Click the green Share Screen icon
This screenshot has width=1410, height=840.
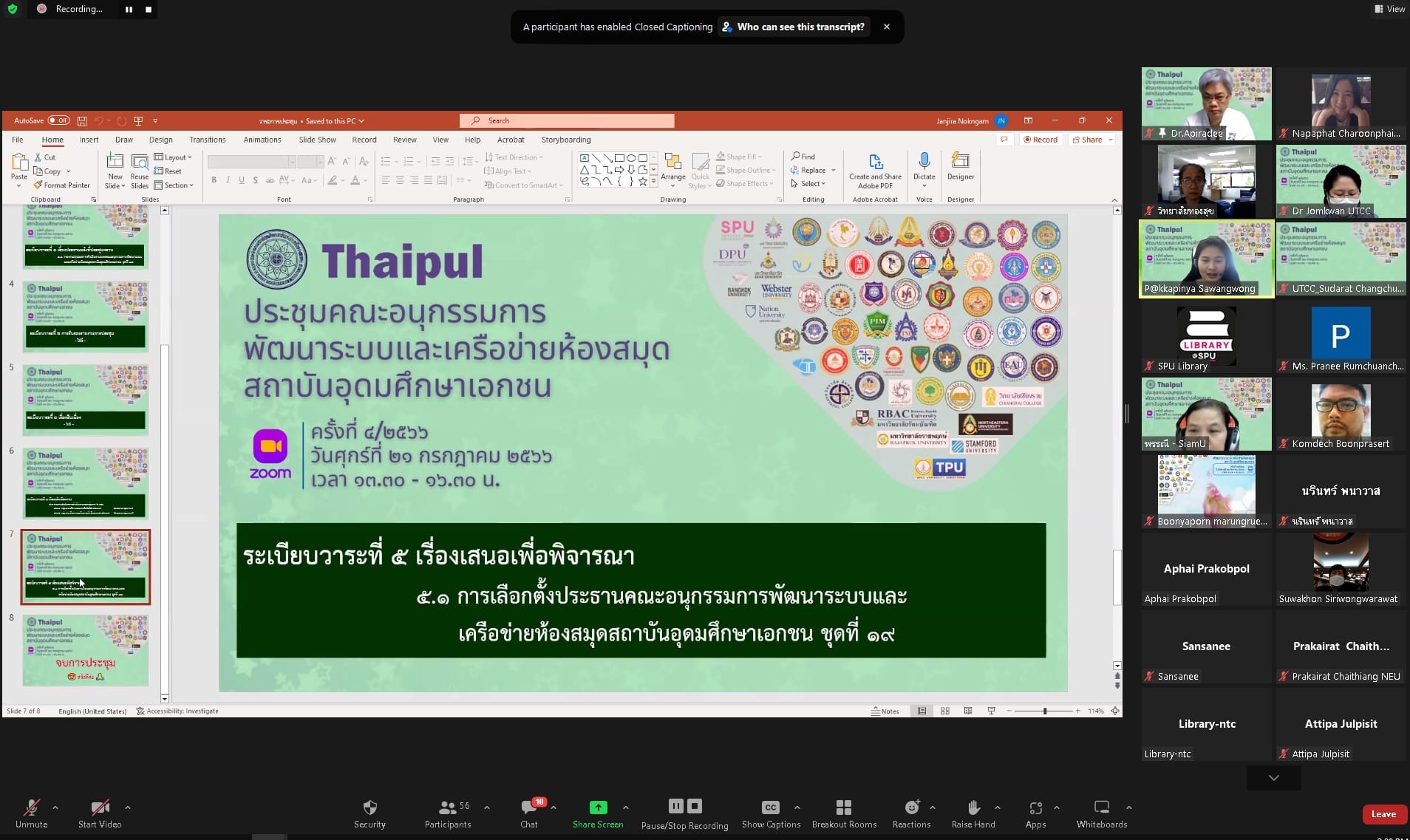[x=598, y=807]
